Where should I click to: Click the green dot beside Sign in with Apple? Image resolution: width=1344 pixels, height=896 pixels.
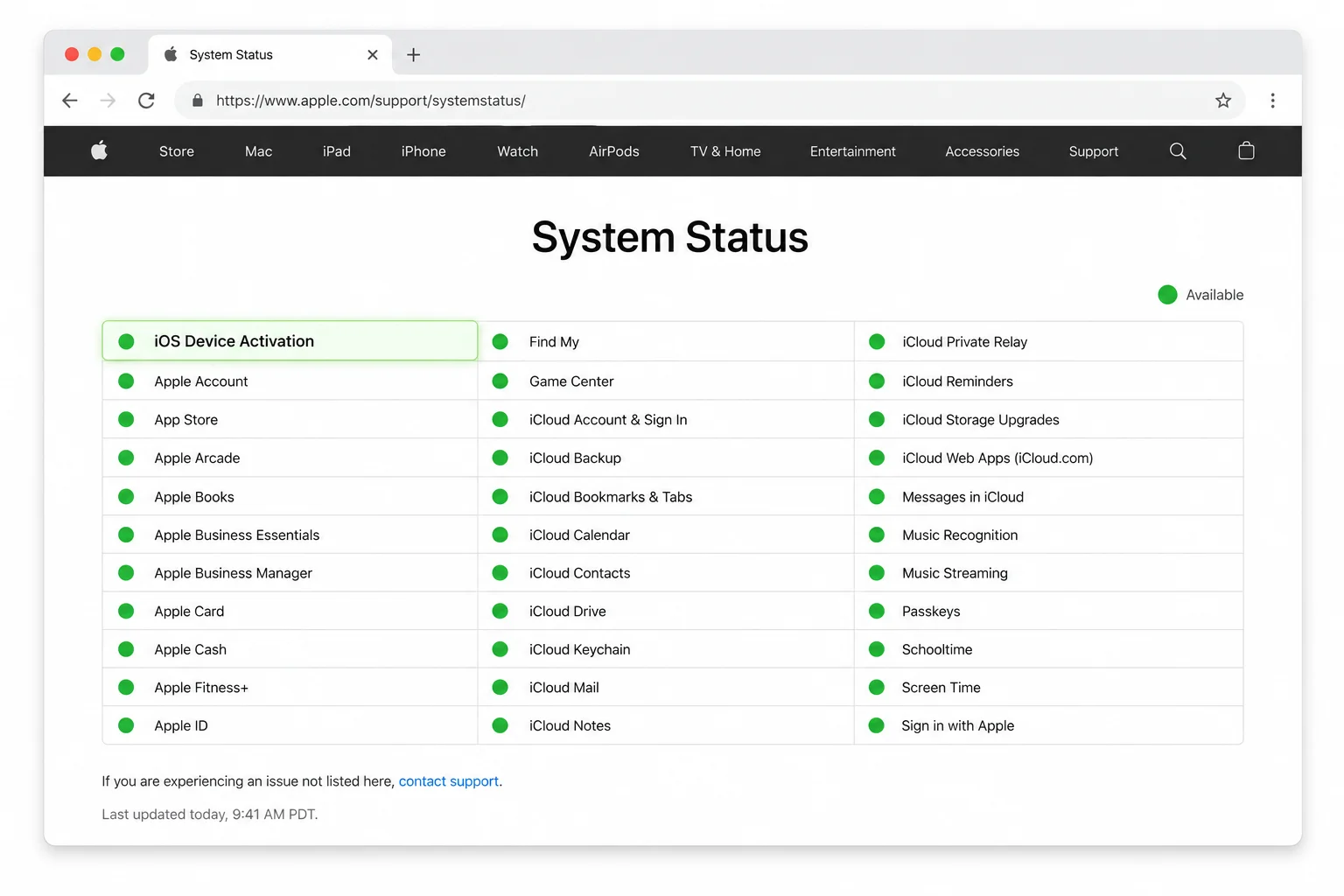point(877,725)
